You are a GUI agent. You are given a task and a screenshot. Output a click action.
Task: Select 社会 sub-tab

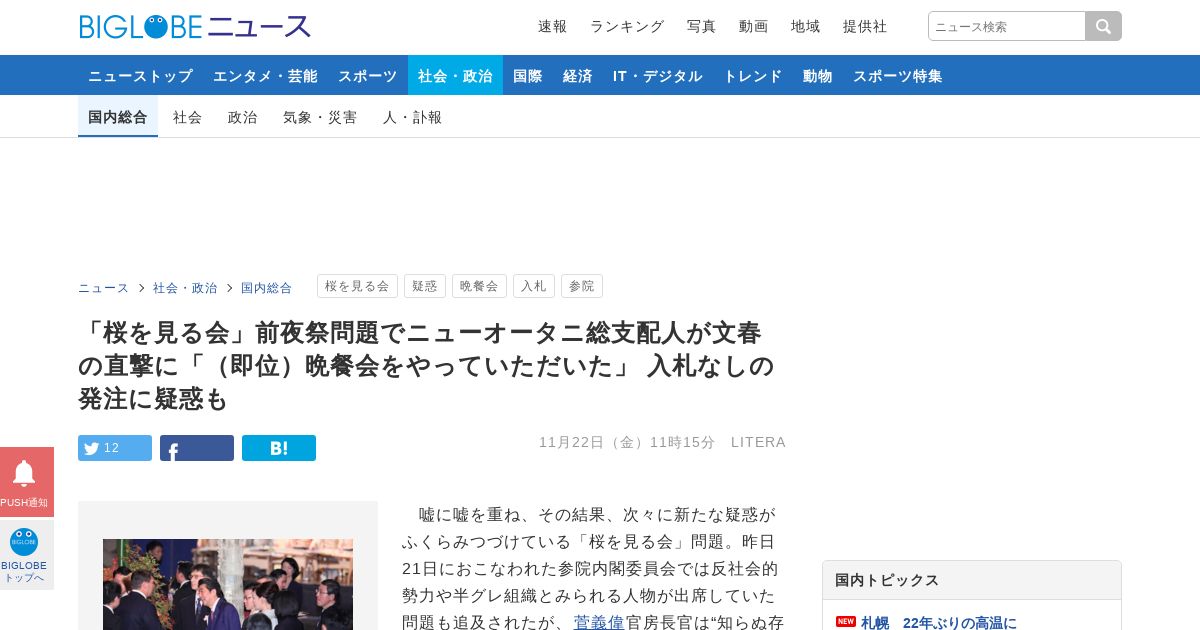click(188, 117)
